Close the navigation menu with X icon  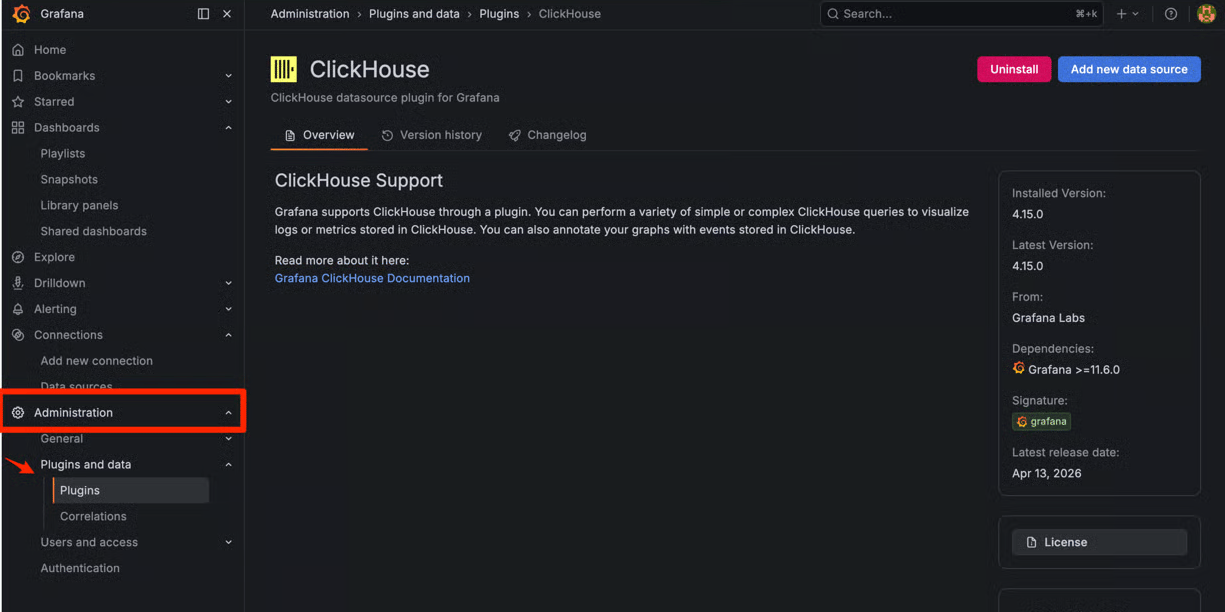(x=227, y=14)
